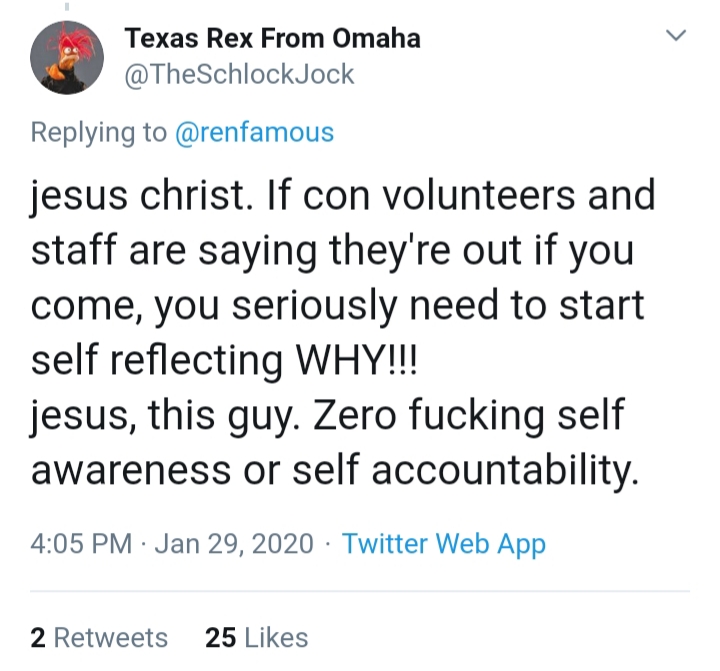
Task: Click the number 2 beside Retweets
Action: point(38,638)
